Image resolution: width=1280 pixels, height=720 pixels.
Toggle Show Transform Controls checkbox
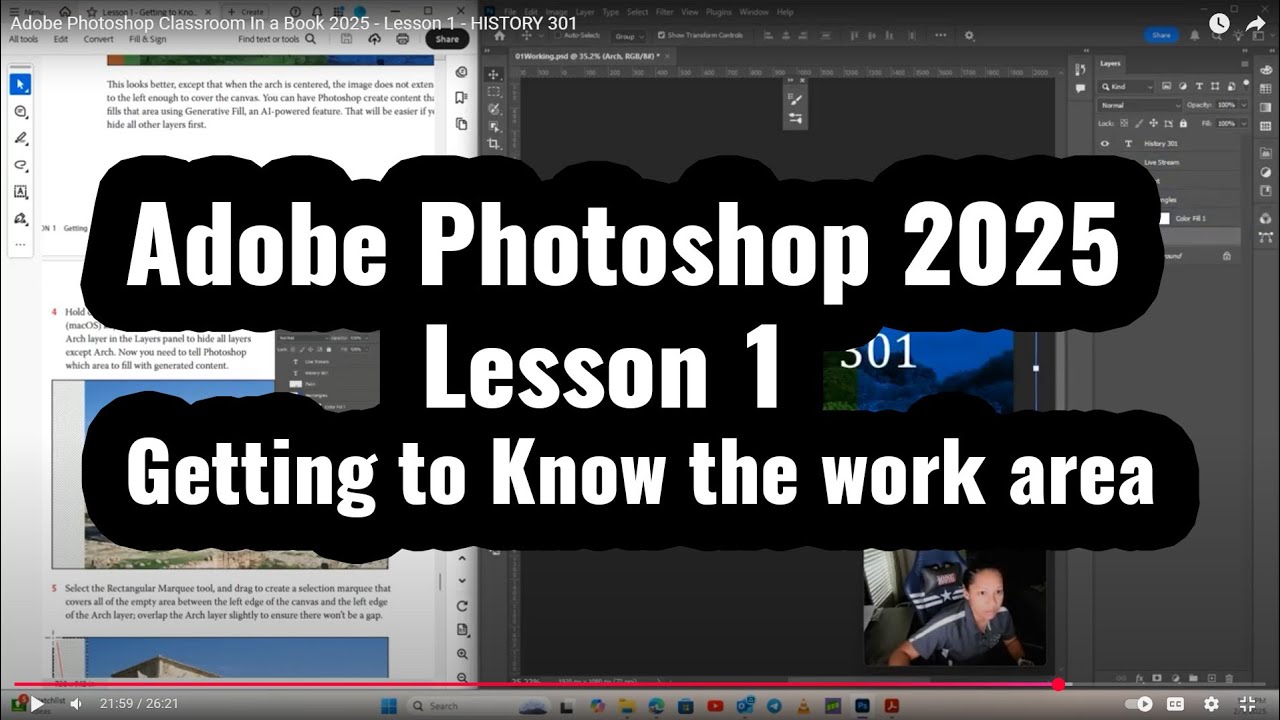660,35
